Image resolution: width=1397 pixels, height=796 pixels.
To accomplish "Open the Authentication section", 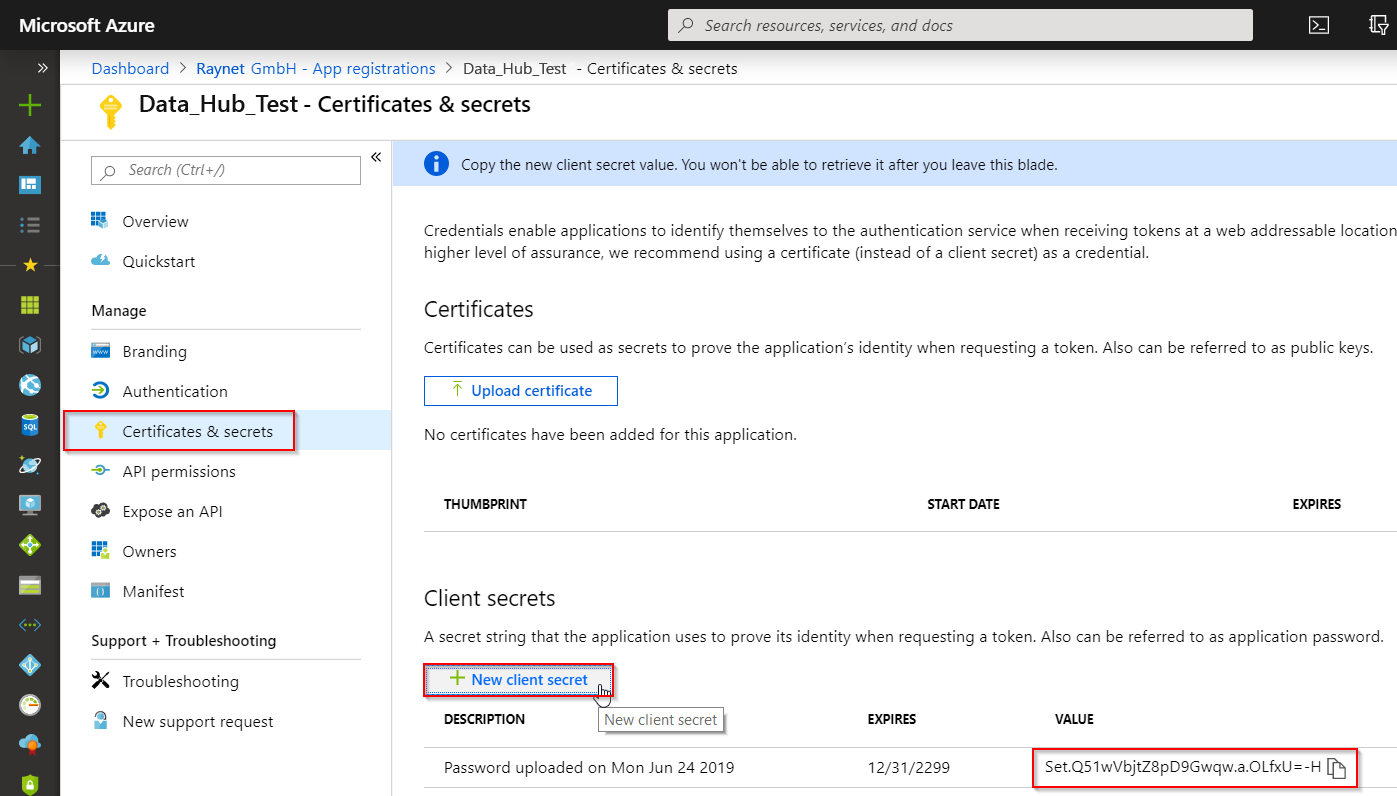I will 177,391.
